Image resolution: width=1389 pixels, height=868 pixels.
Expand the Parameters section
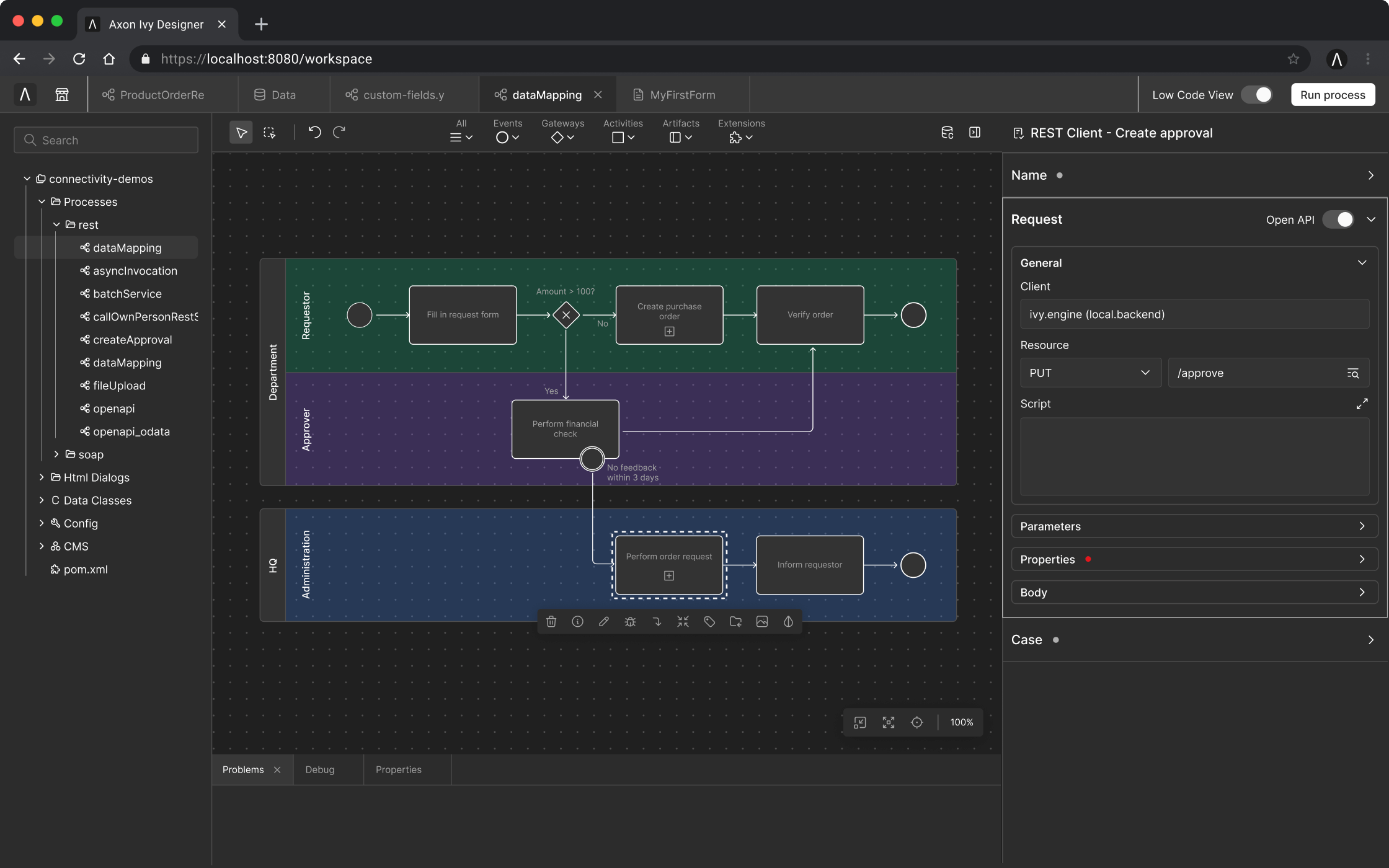1194,526
